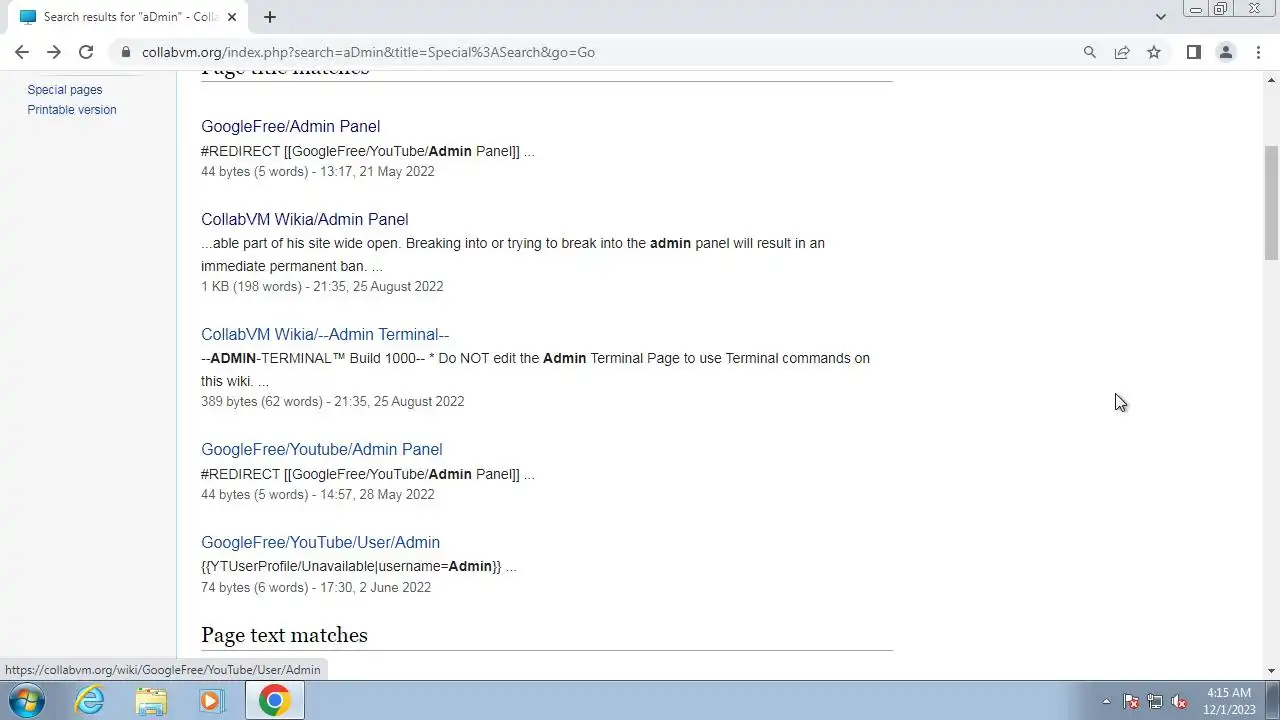Open the GoogleFree/Admin Panel result
The image size is (1280, 720).
click(290, 126)
